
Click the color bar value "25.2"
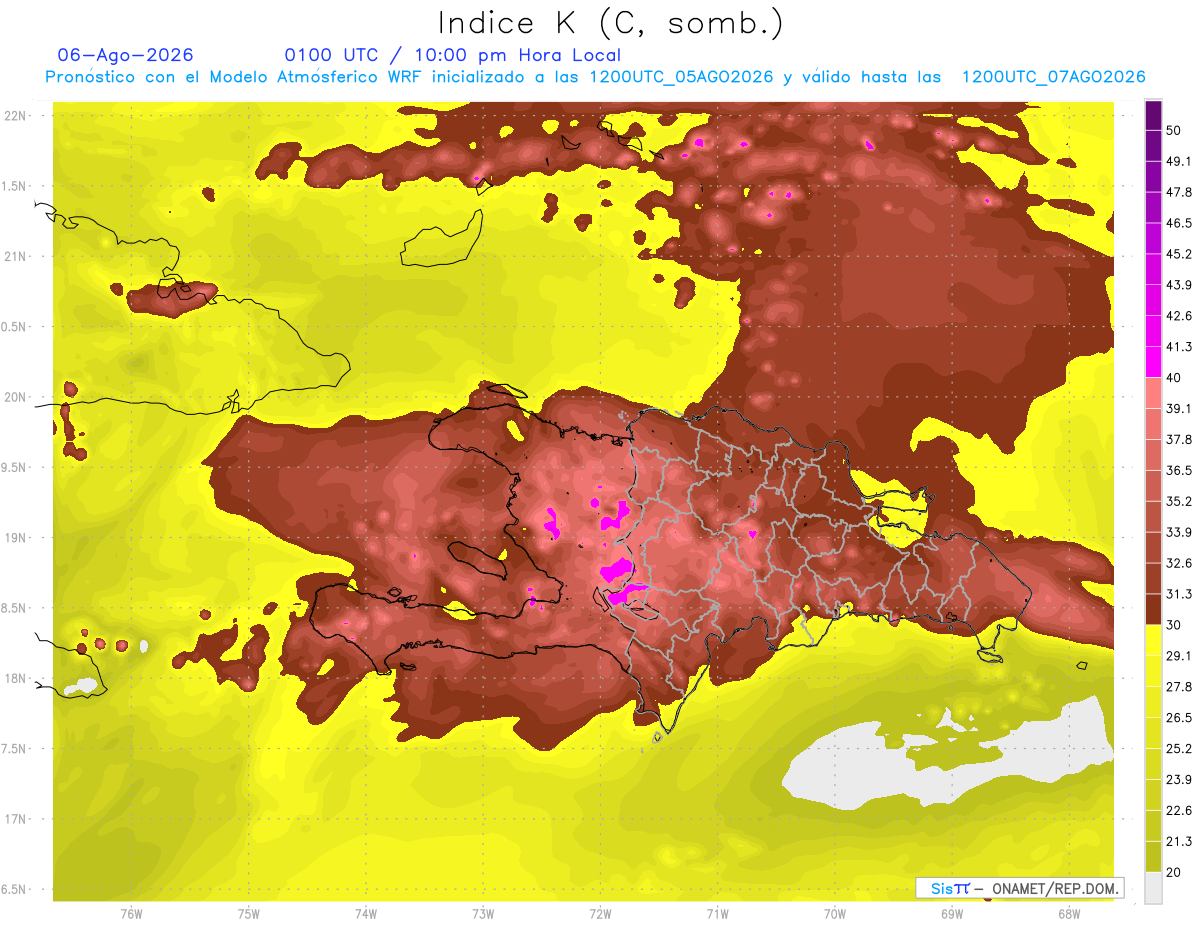[1178, 749]
